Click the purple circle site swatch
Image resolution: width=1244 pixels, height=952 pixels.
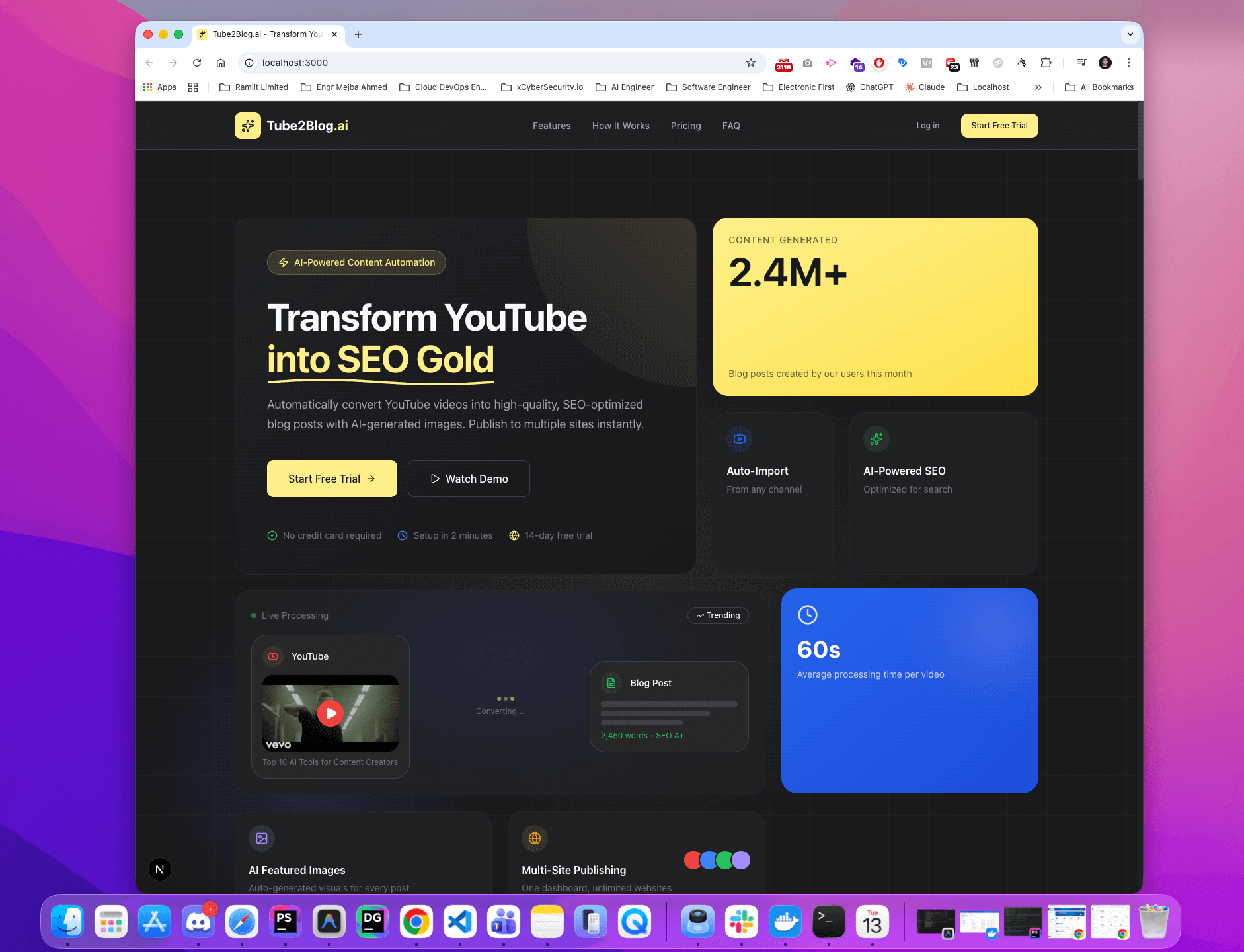pos(742,860)
